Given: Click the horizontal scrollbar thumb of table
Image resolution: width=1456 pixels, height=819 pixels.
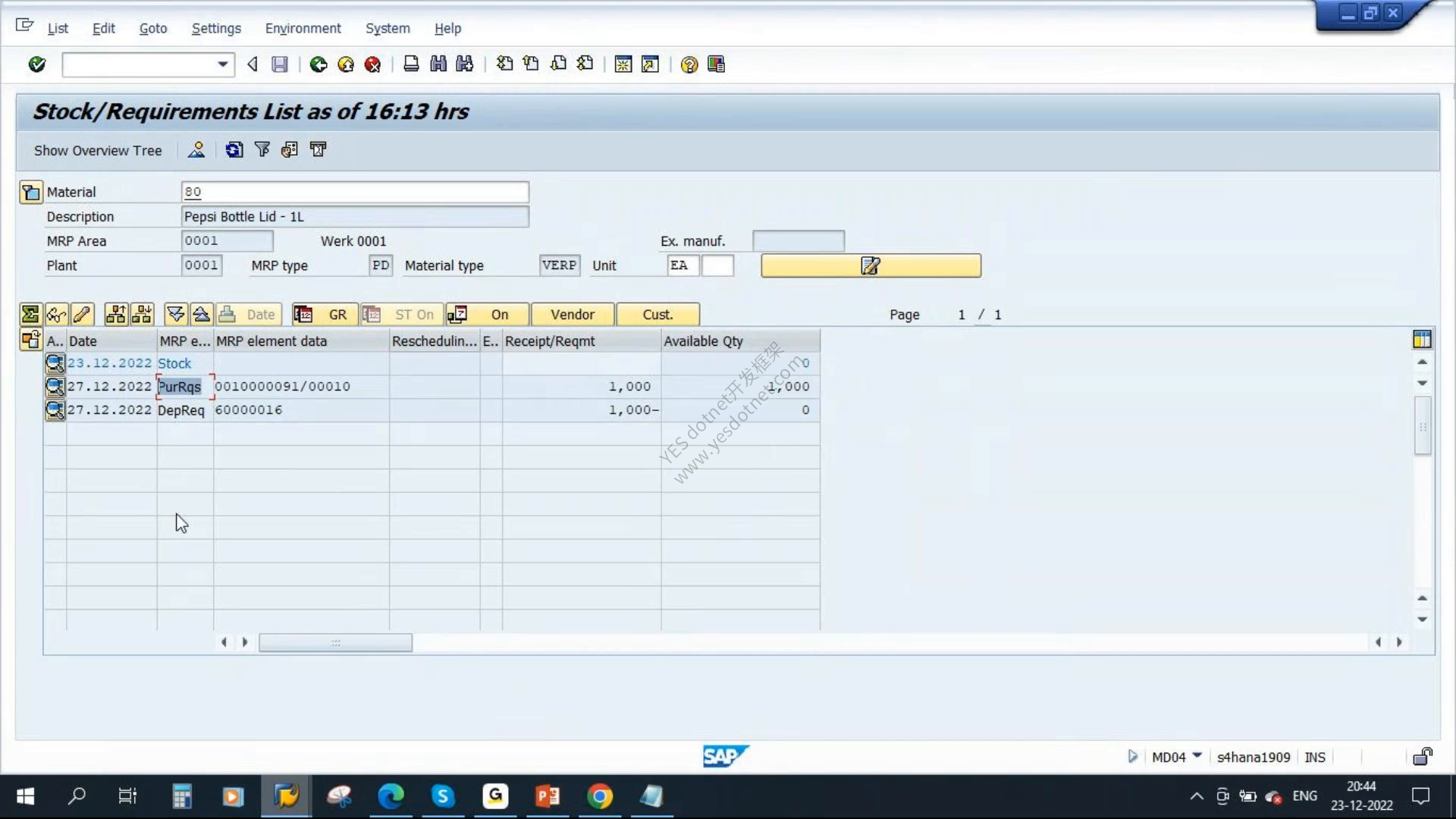Looking at the screenshot, I should pyautogui.click(x=336, y=642).
